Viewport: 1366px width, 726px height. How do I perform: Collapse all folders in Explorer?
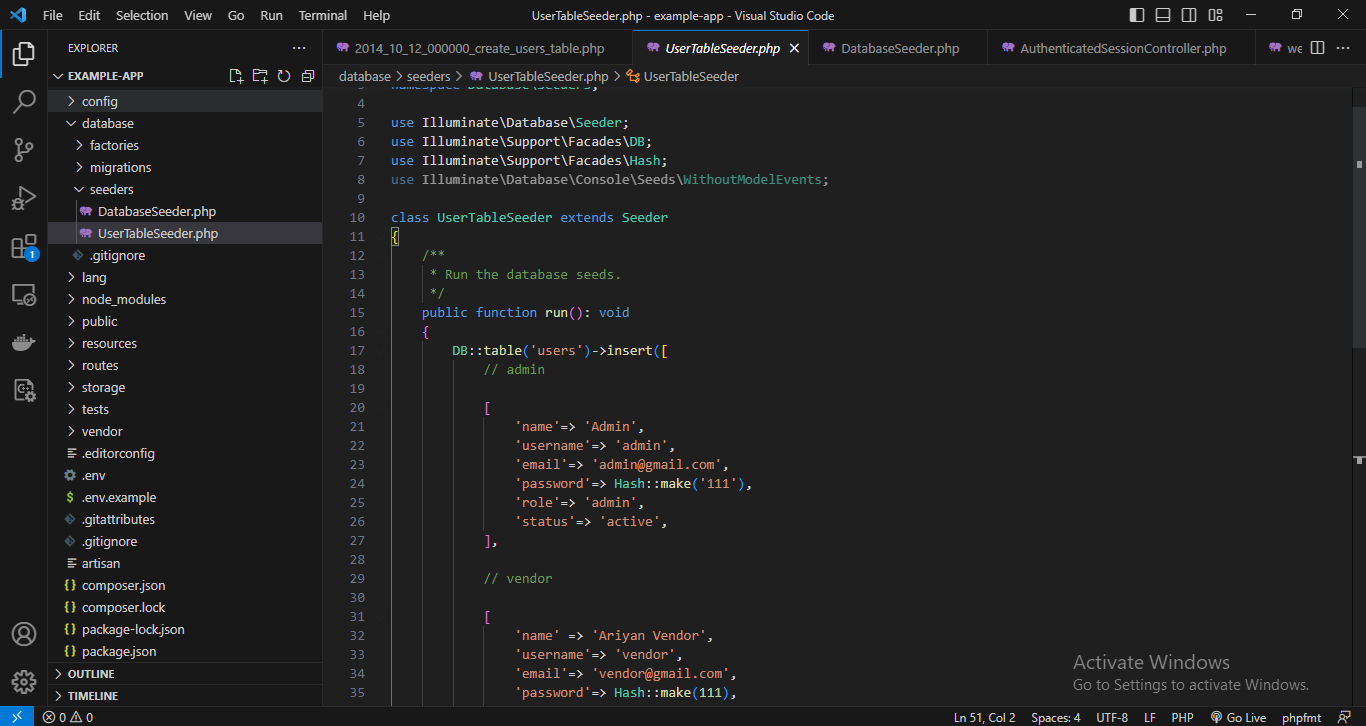click(308, 76)
